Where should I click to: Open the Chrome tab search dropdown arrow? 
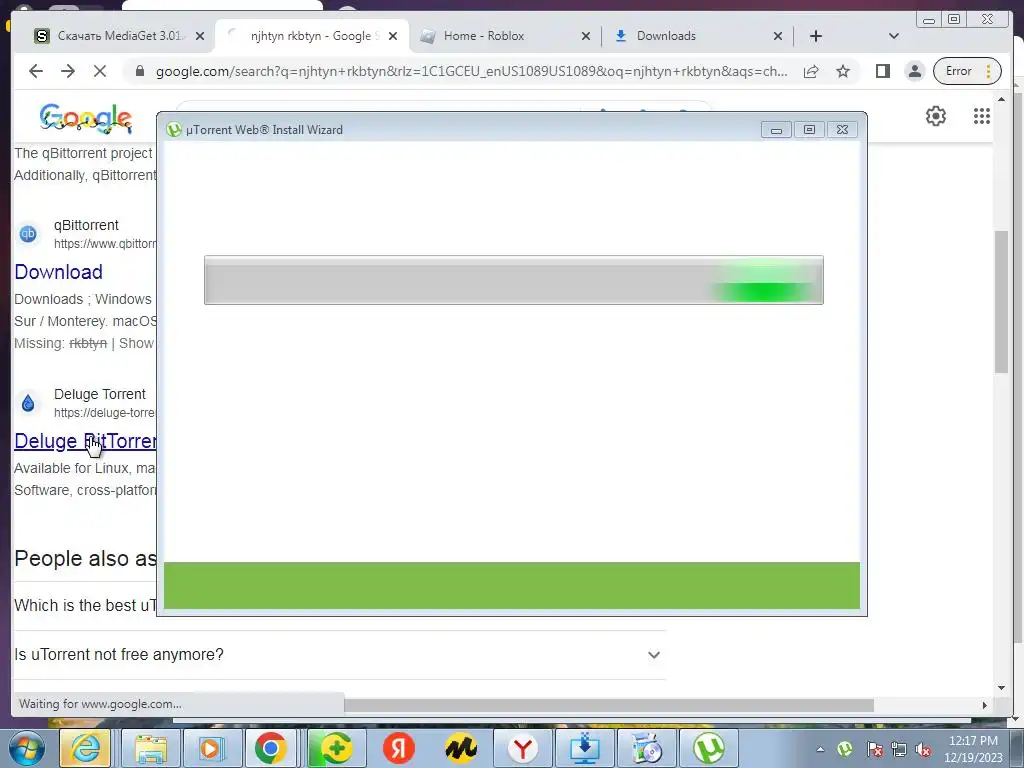coord(894,36)
